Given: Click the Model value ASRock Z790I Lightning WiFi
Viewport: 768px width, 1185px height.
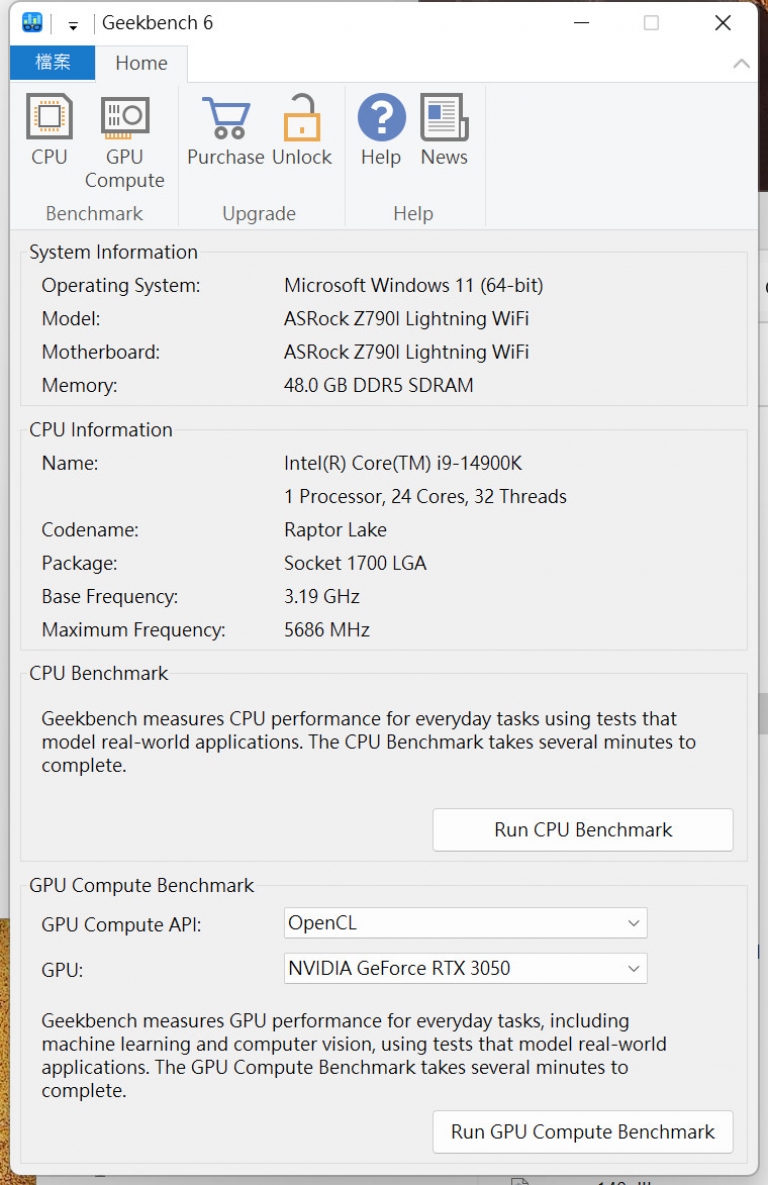Looking at the screenshot, I should (x=407, y=319).
